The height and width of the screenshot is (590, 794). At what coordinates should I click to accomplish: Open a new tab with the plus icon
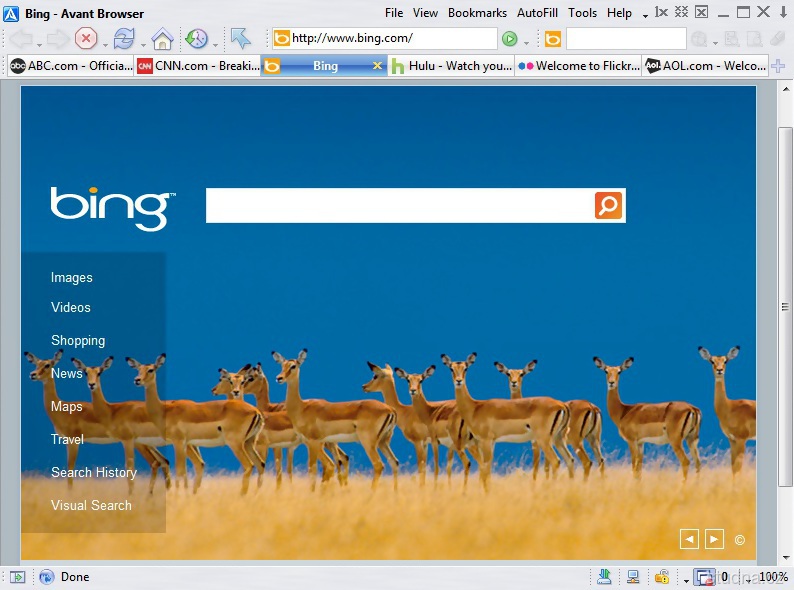778,66
